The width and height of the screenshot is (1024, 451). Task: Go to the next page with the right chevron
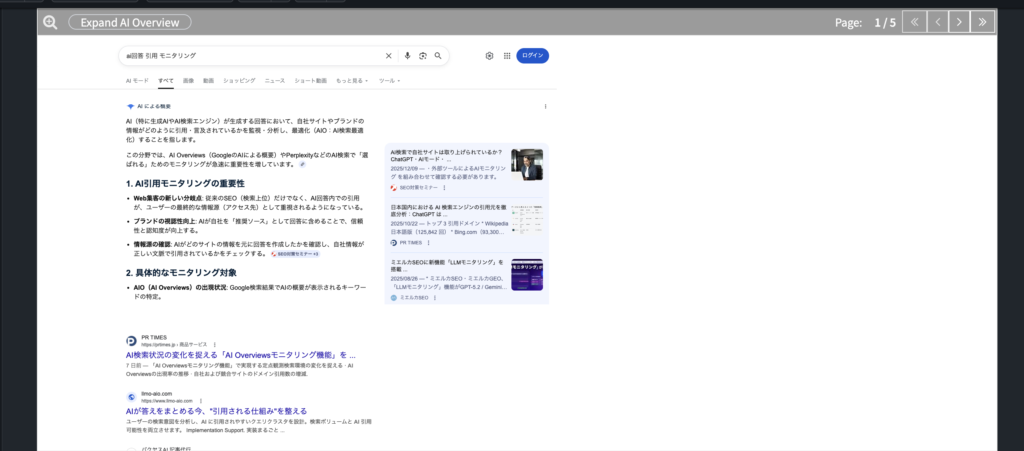click(x=958, y=21)
